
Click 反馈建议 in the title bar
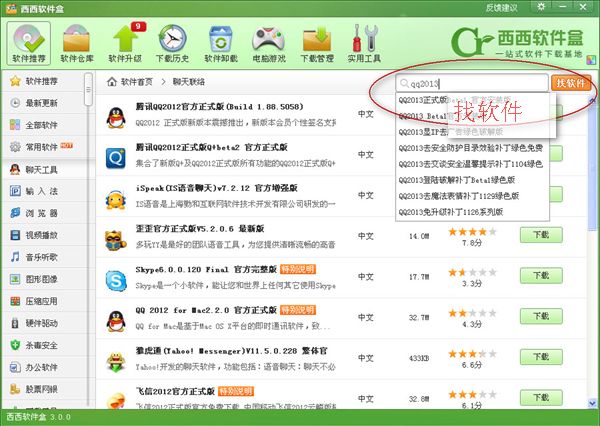tap(501, 8)
